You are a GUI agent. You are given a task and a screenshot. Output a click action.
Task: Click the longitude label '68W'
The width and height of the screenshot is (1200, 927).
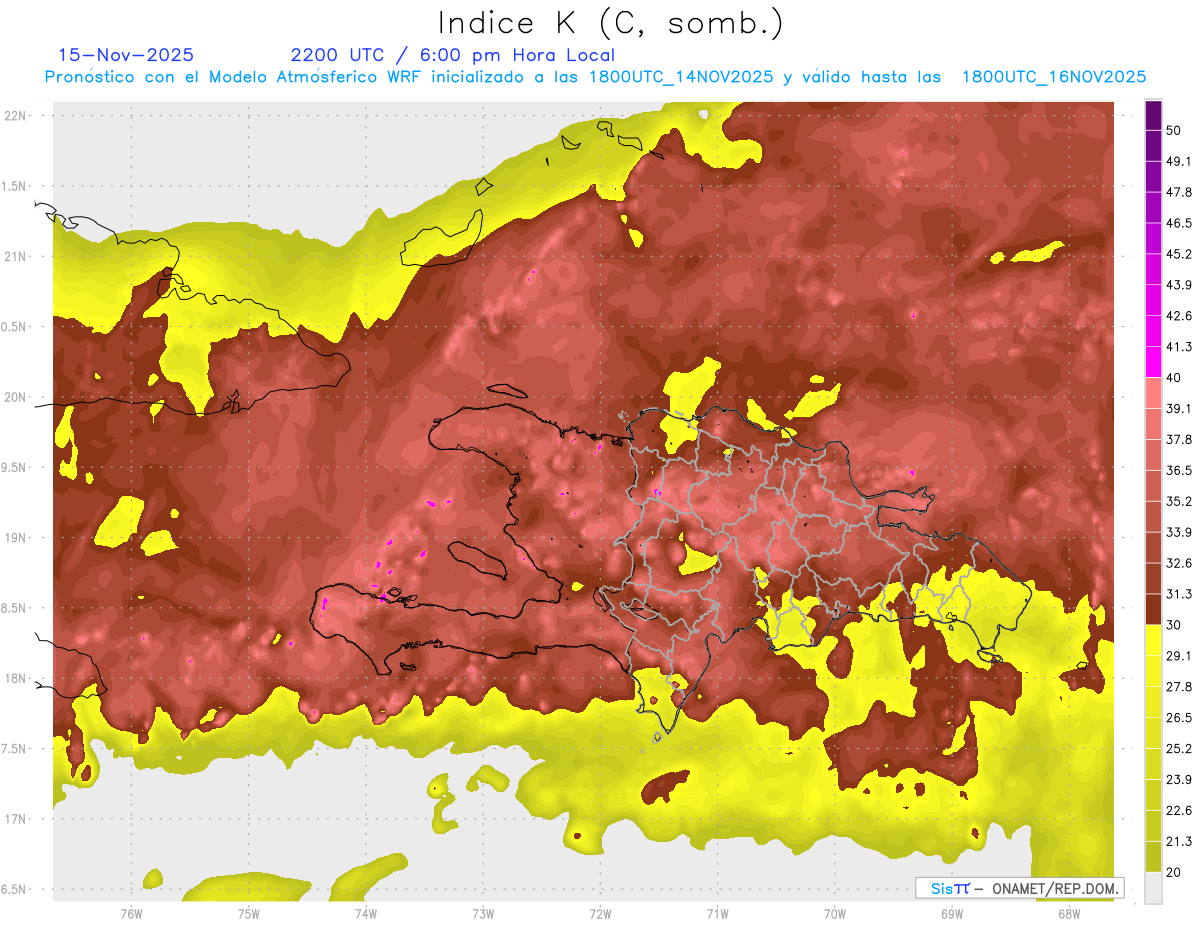1069,914
